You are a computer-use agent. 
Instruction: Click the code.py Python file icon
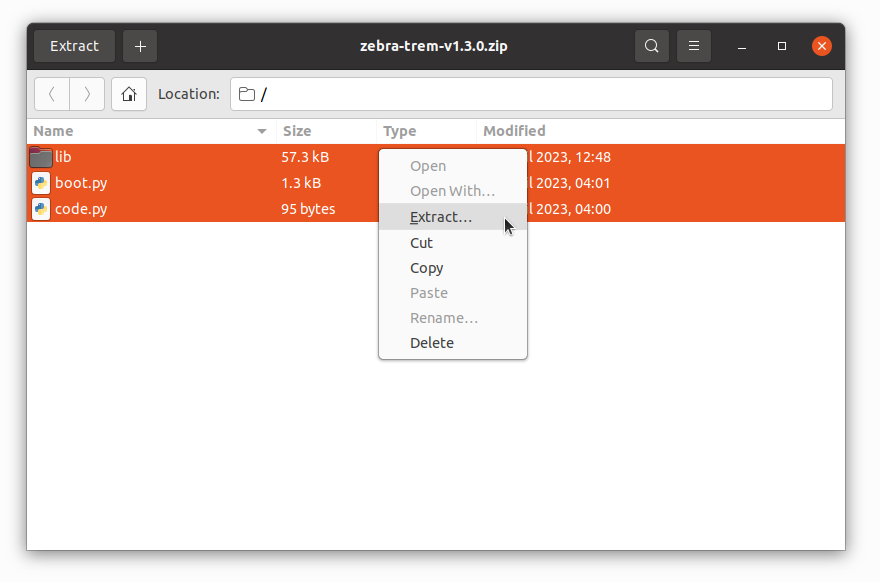41,209
